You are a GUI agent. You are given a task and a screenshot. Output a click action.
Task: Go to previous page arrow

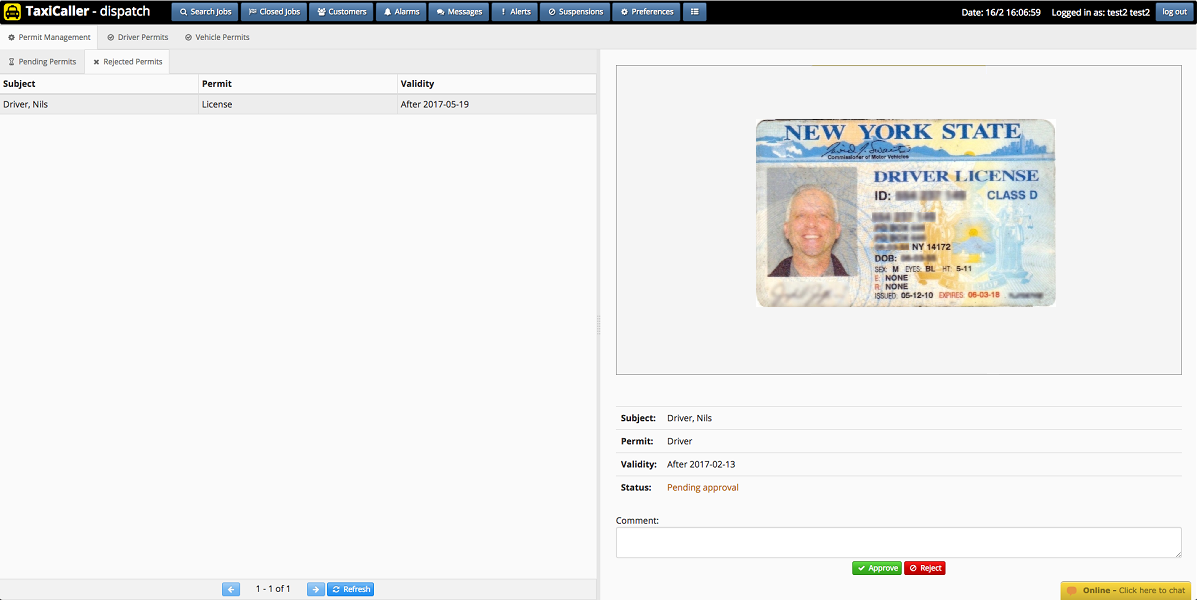tap(231, 589)
